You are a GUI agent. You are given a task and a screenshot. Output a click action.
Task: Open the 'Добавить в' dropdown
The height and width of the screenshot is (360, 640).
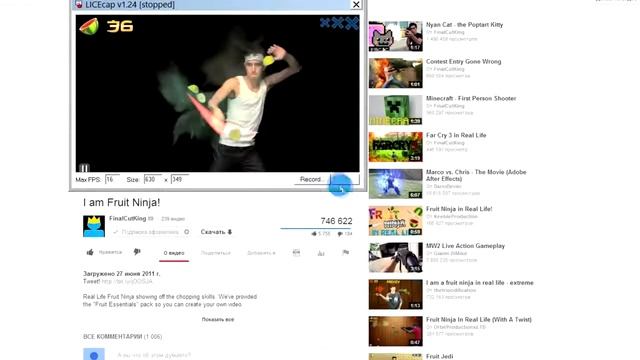(x=261, y=253)
